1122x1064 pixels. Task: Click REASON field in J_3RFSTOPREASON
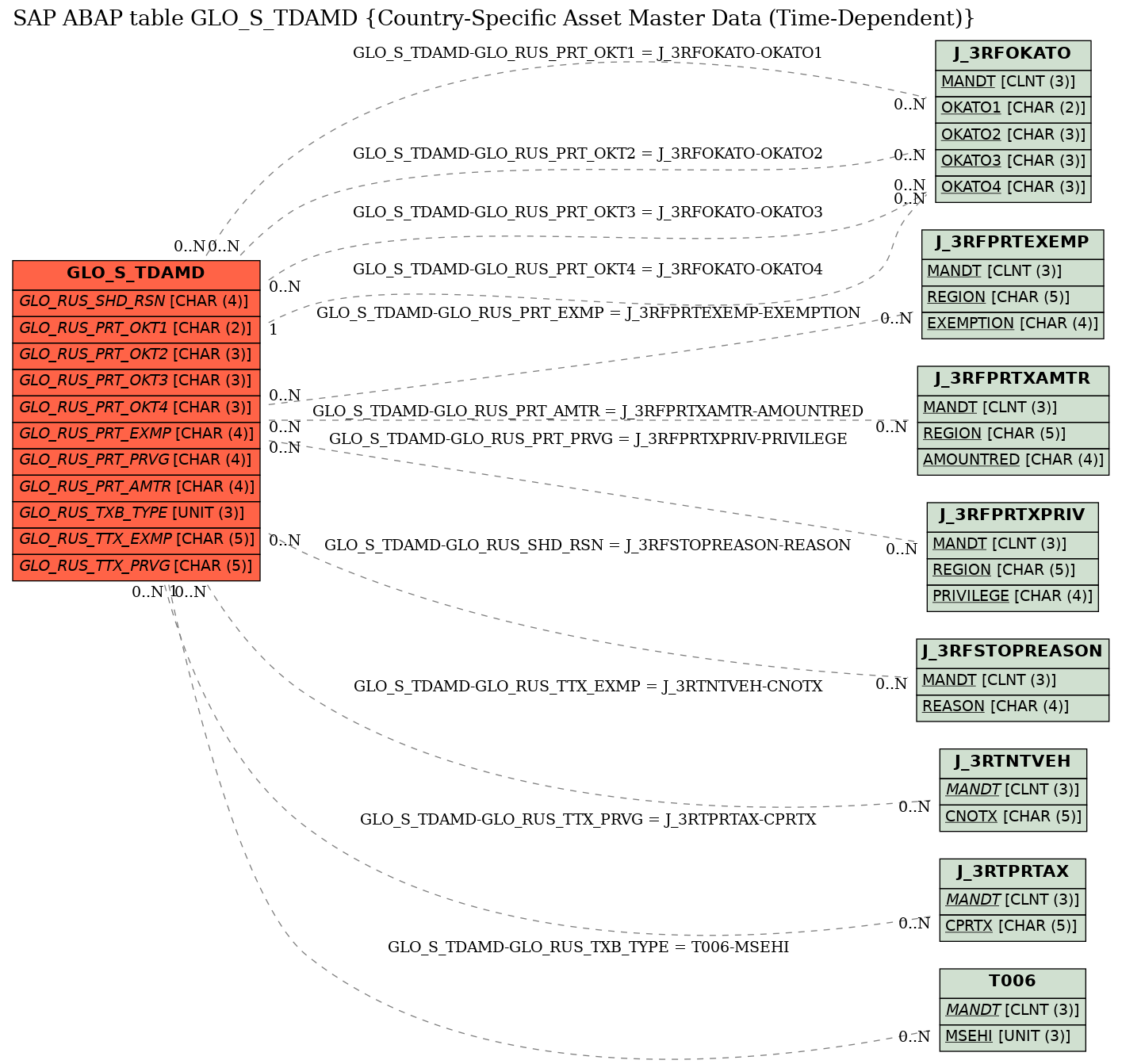tap(1013, 707)
